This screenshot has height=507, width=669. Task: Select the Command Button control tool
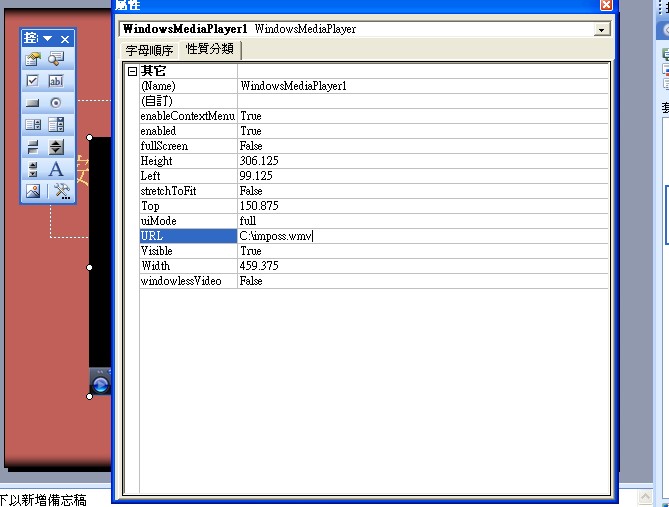click(33, 103)
